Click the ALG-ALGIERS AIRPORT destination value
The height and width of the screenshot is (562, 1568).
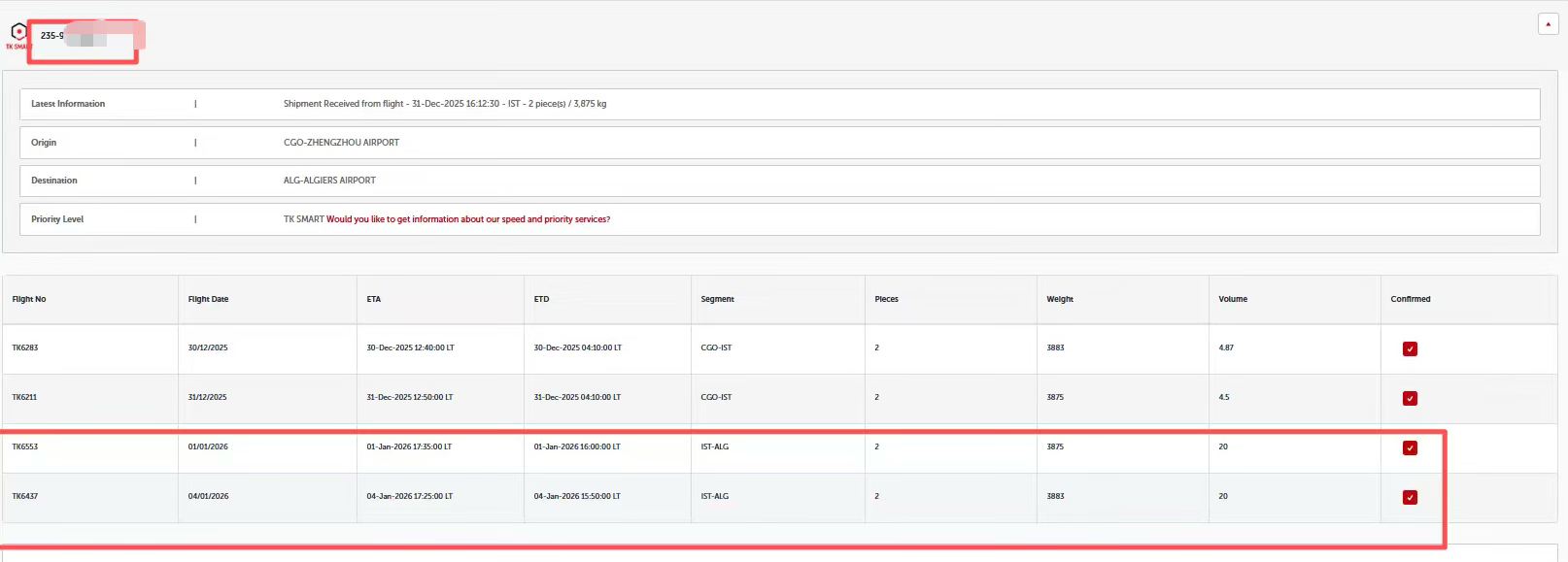click(x=329, y=181)
